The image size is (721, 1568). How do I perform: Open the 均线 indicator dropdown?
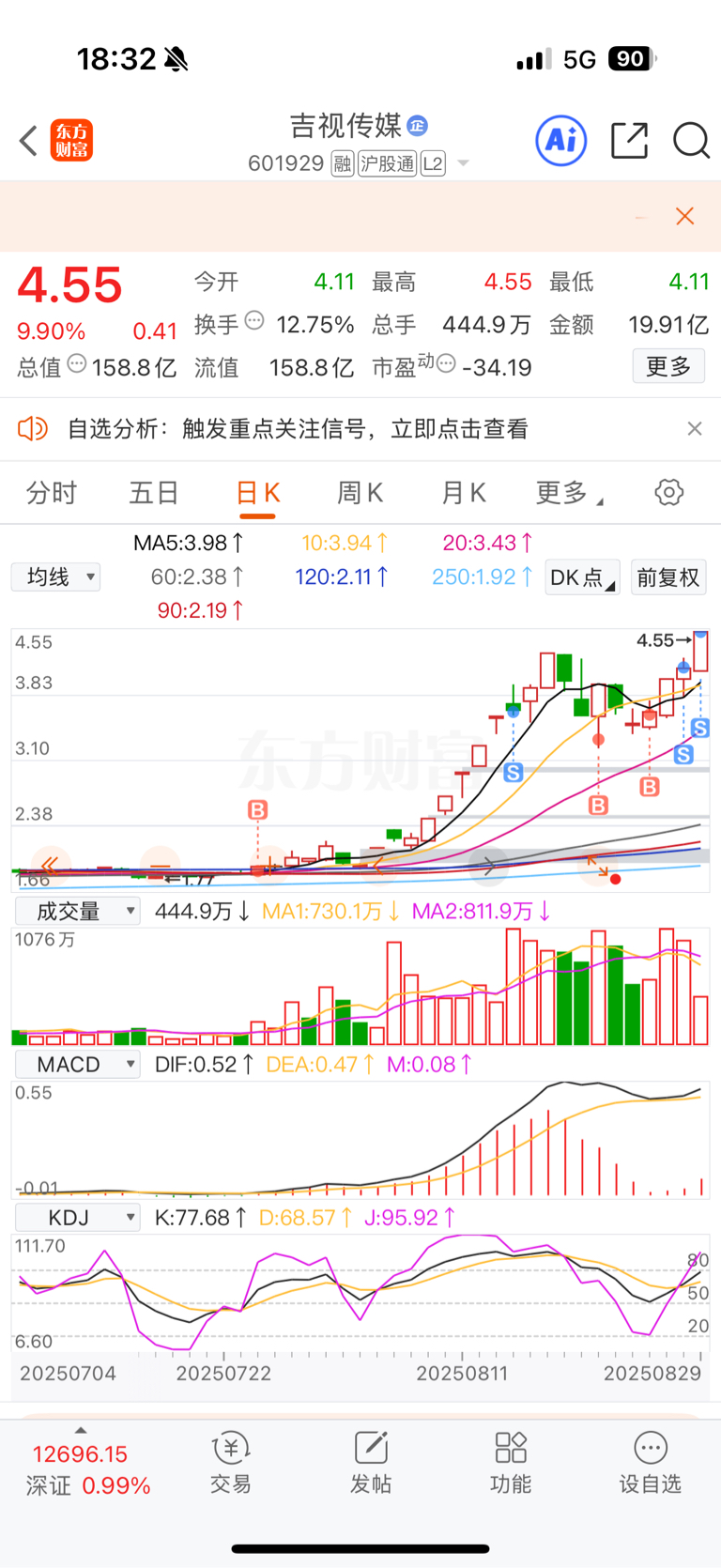point(55,576)
